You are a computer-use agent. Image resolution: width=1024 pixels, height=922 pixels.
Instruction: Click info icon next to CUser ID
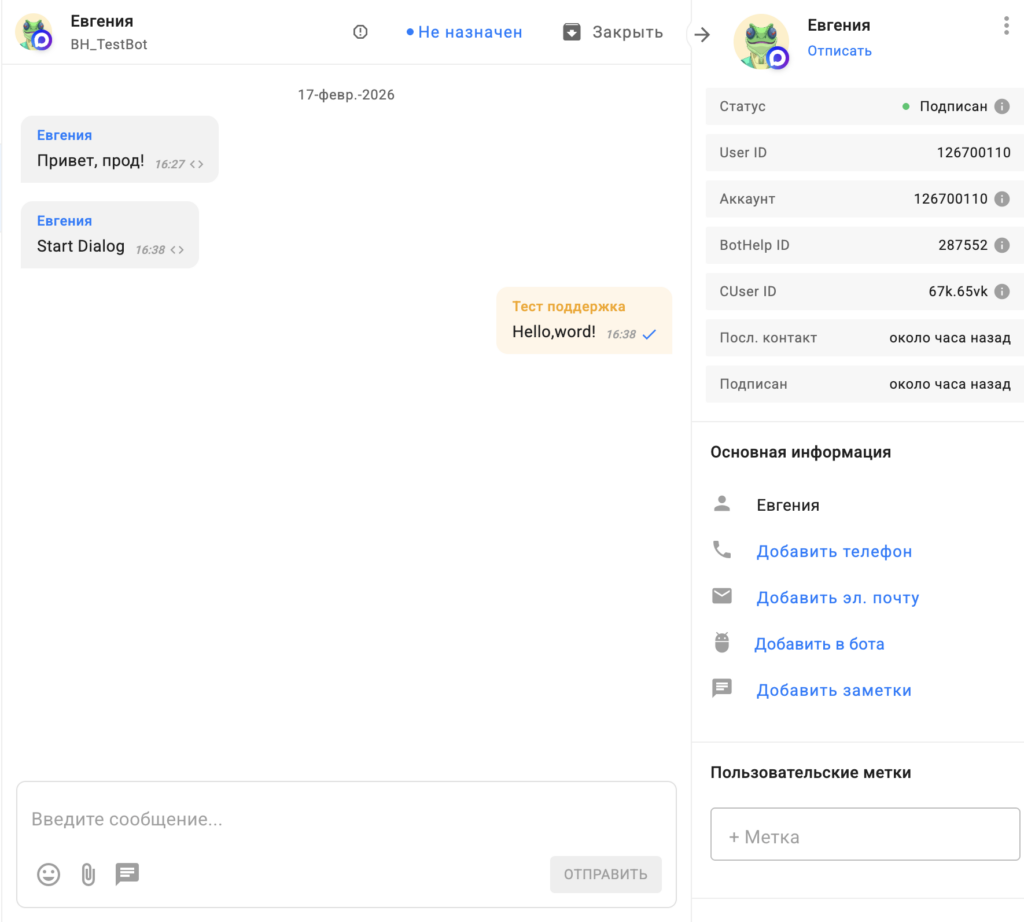tap(1002, 292)
